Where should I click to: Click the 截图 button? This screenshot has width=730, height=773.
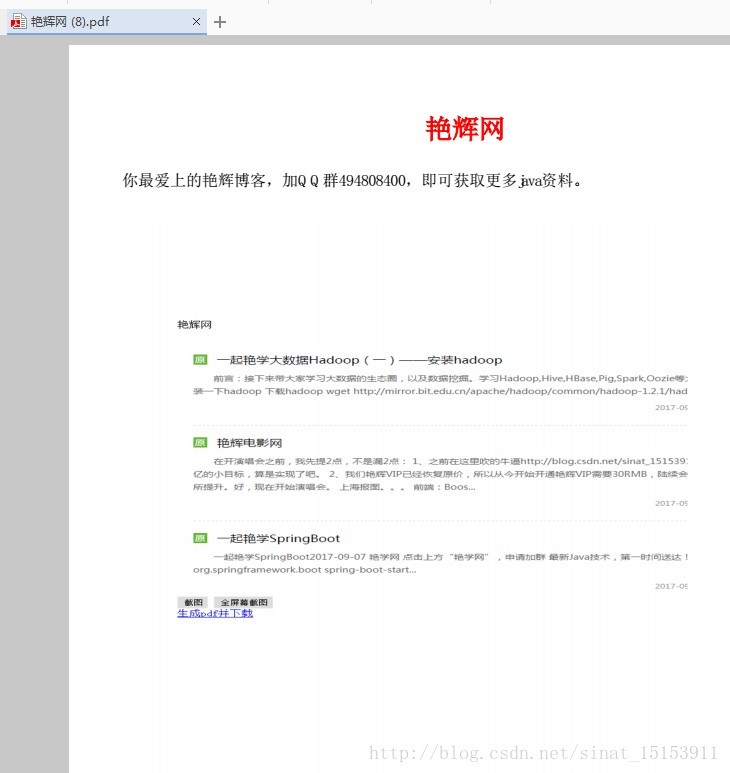(193, 602)
